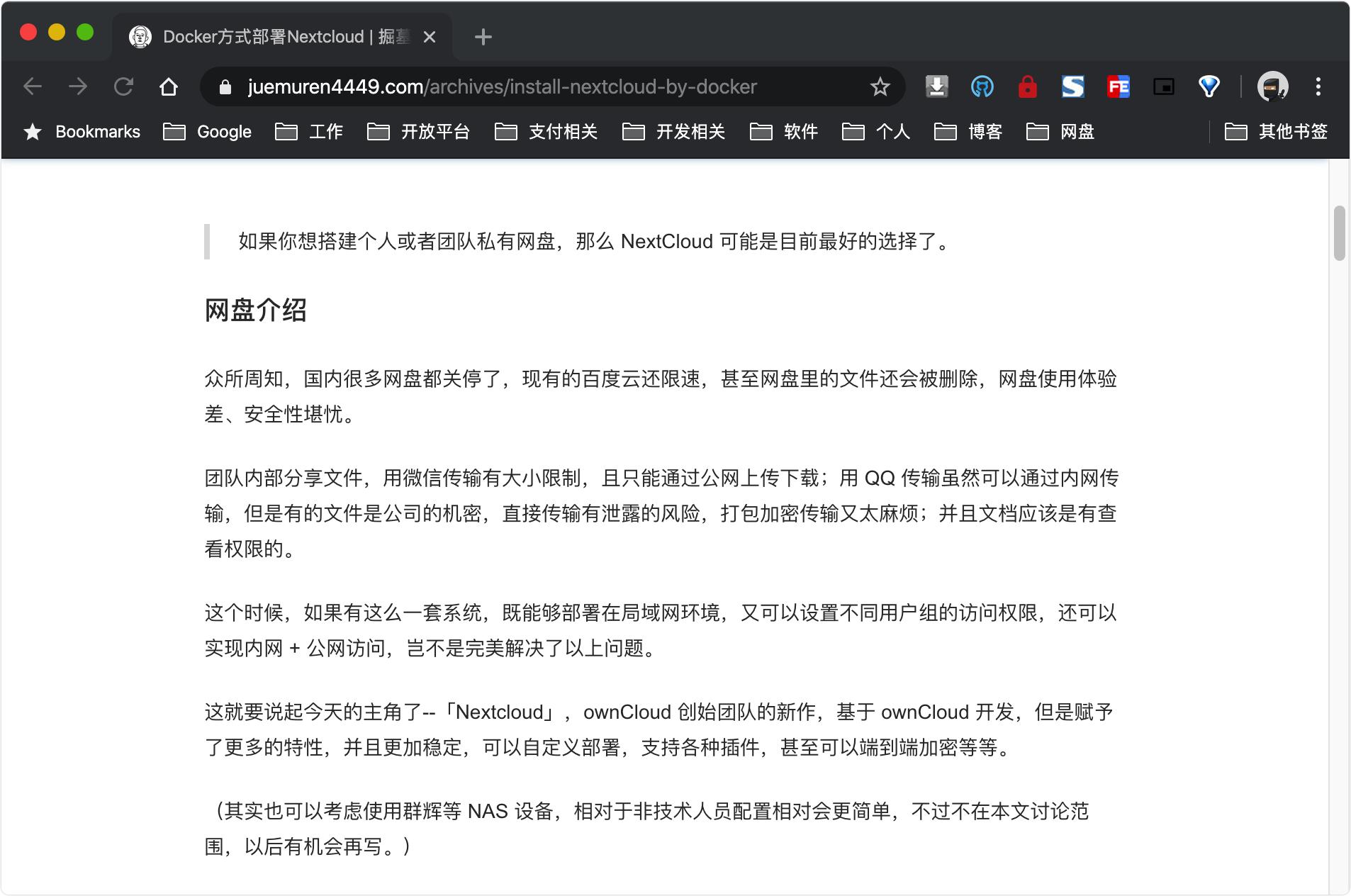This screenshot has width=1351, height=896.
Task: Open the Sourcegraph extension
Action: (x=1074, y=86)
